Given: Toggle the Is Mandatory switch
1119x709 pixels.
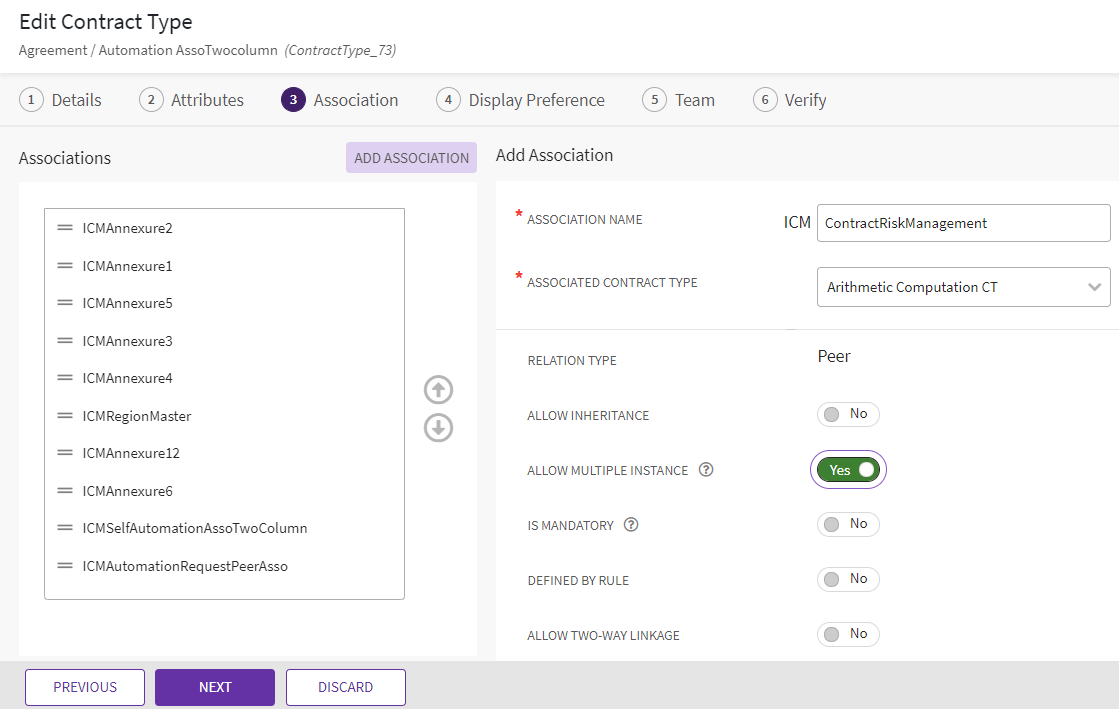Looking at the screenshot, I should [x=848, y=525].
